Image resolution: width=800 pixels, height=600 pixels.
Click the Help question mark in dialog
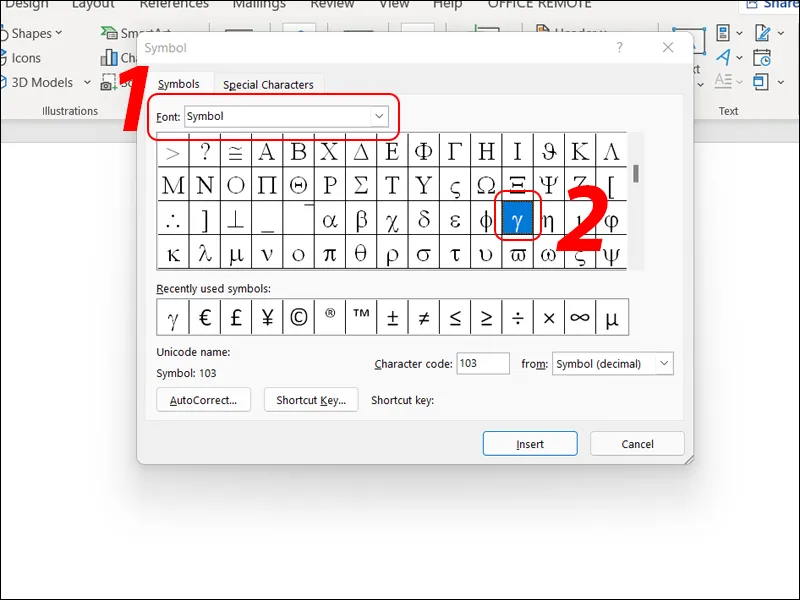[619, 47]
